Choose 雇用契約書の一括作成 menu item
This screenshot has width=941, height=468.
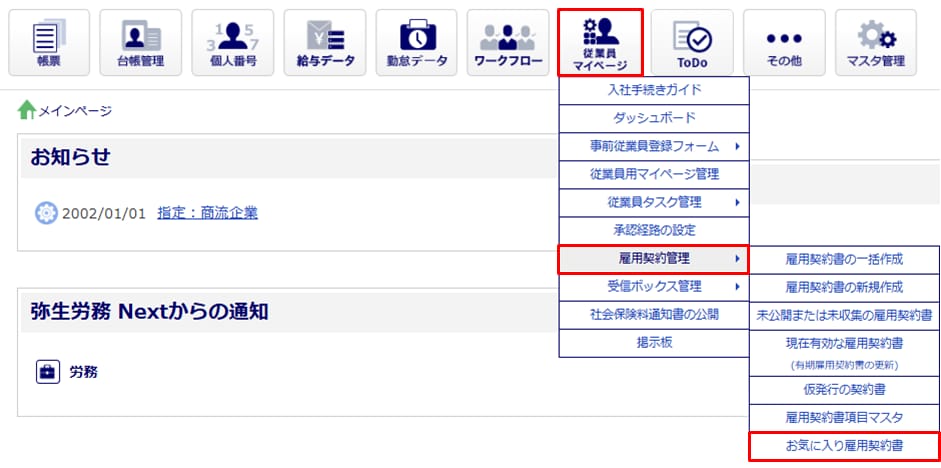pyautogui.click(x=844, y=259)
